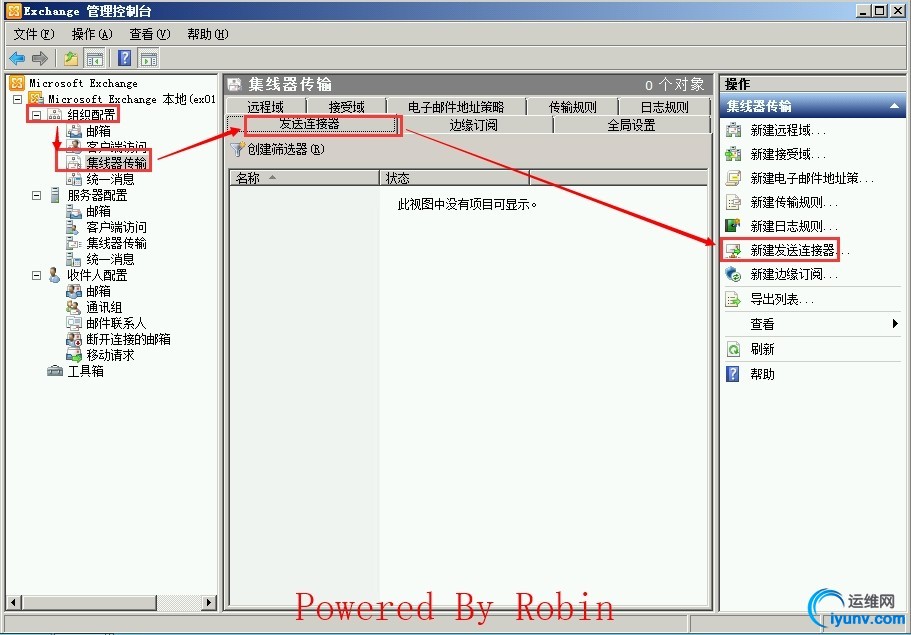This screenshot has width=911, height=635.
Task: Click the Back arrow toolbar icon
Action: (17, 58)
